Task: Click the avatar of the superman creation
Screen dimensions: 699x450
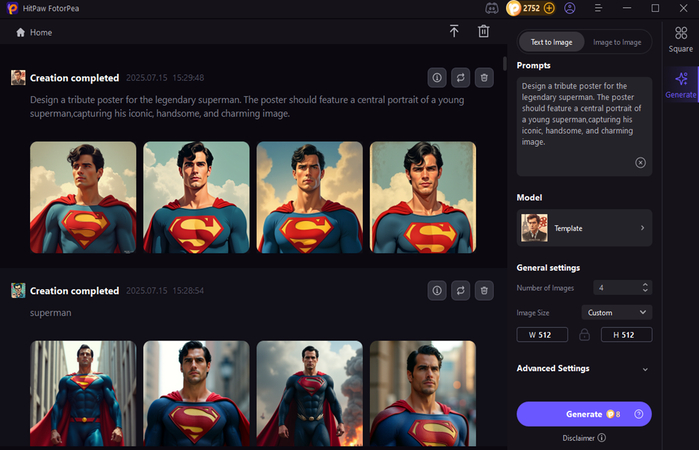Action: (18, 290)
